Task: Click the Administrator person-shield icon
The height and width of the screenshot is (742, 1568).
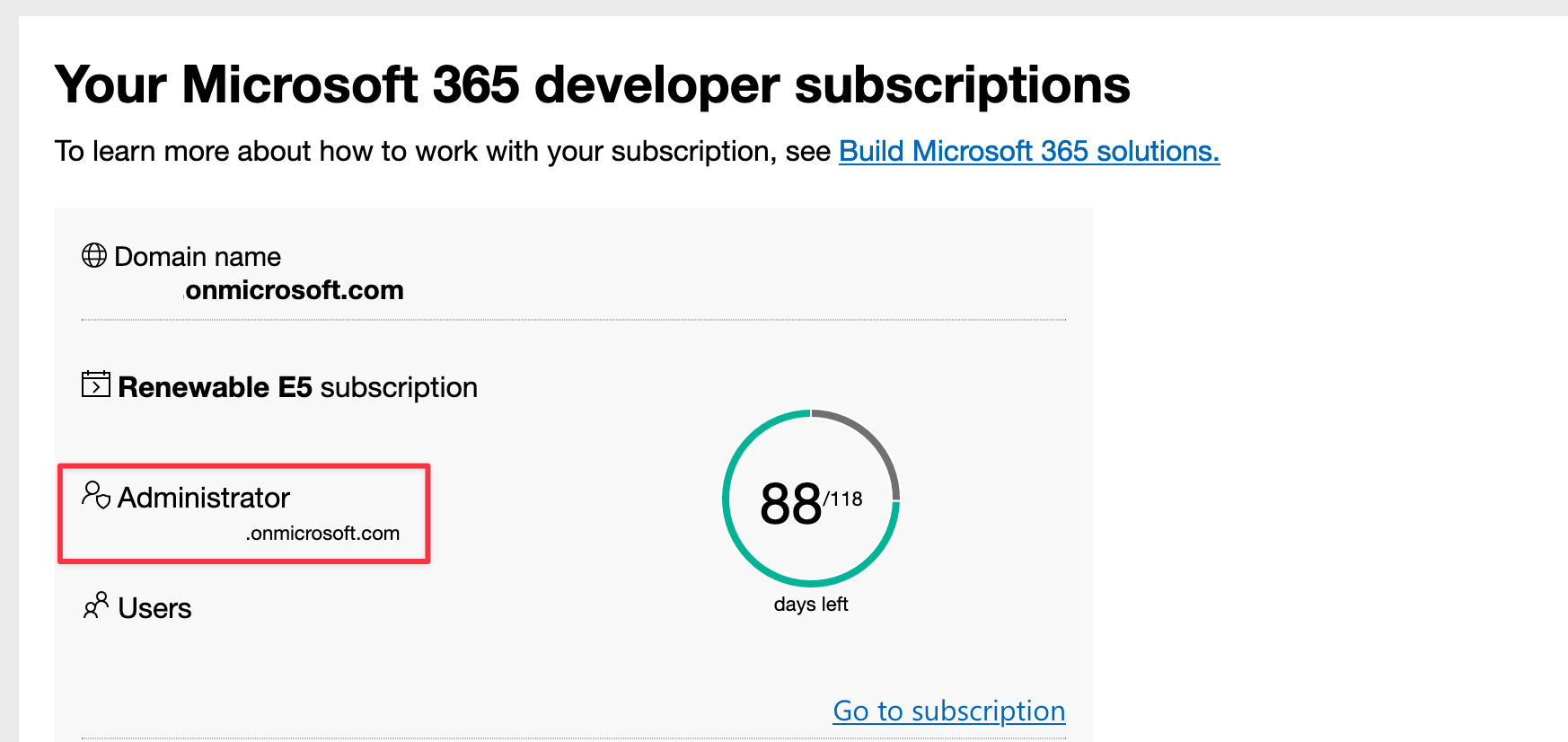Action: 96,495
